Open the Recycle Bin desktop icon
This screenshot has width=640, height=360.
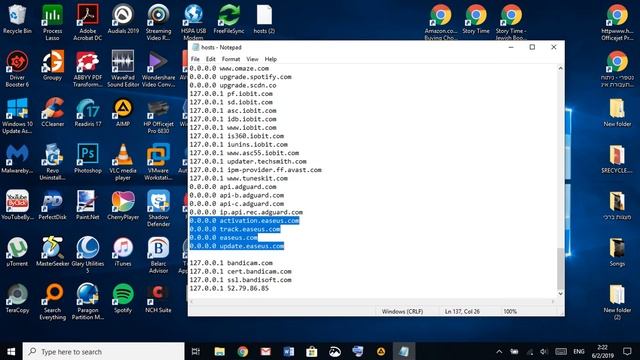(x=17, y=19)
